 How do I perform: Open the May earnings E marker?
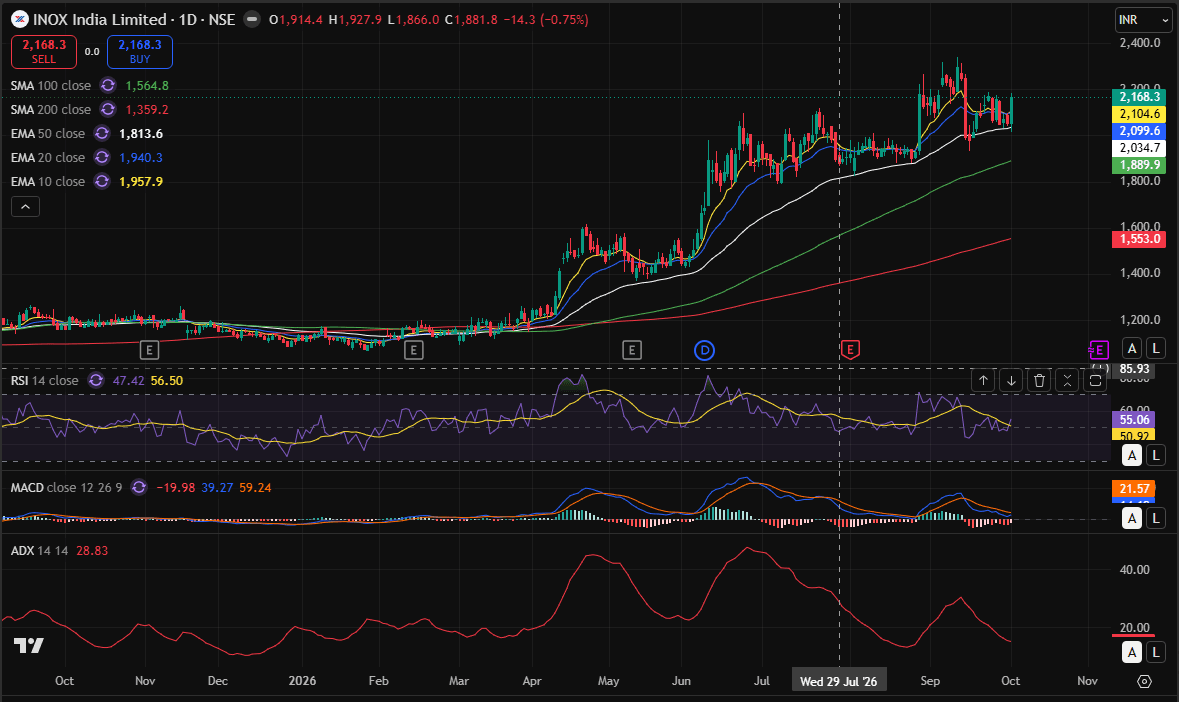coord(632,349)
